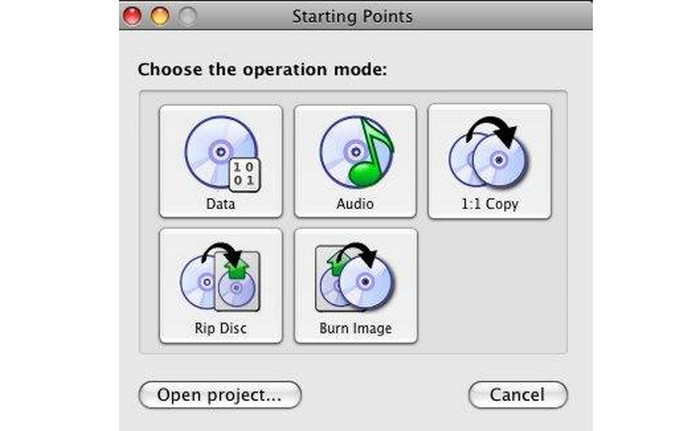
Task: Open an existing project with Open project...
Action: [x=220, y=395]
